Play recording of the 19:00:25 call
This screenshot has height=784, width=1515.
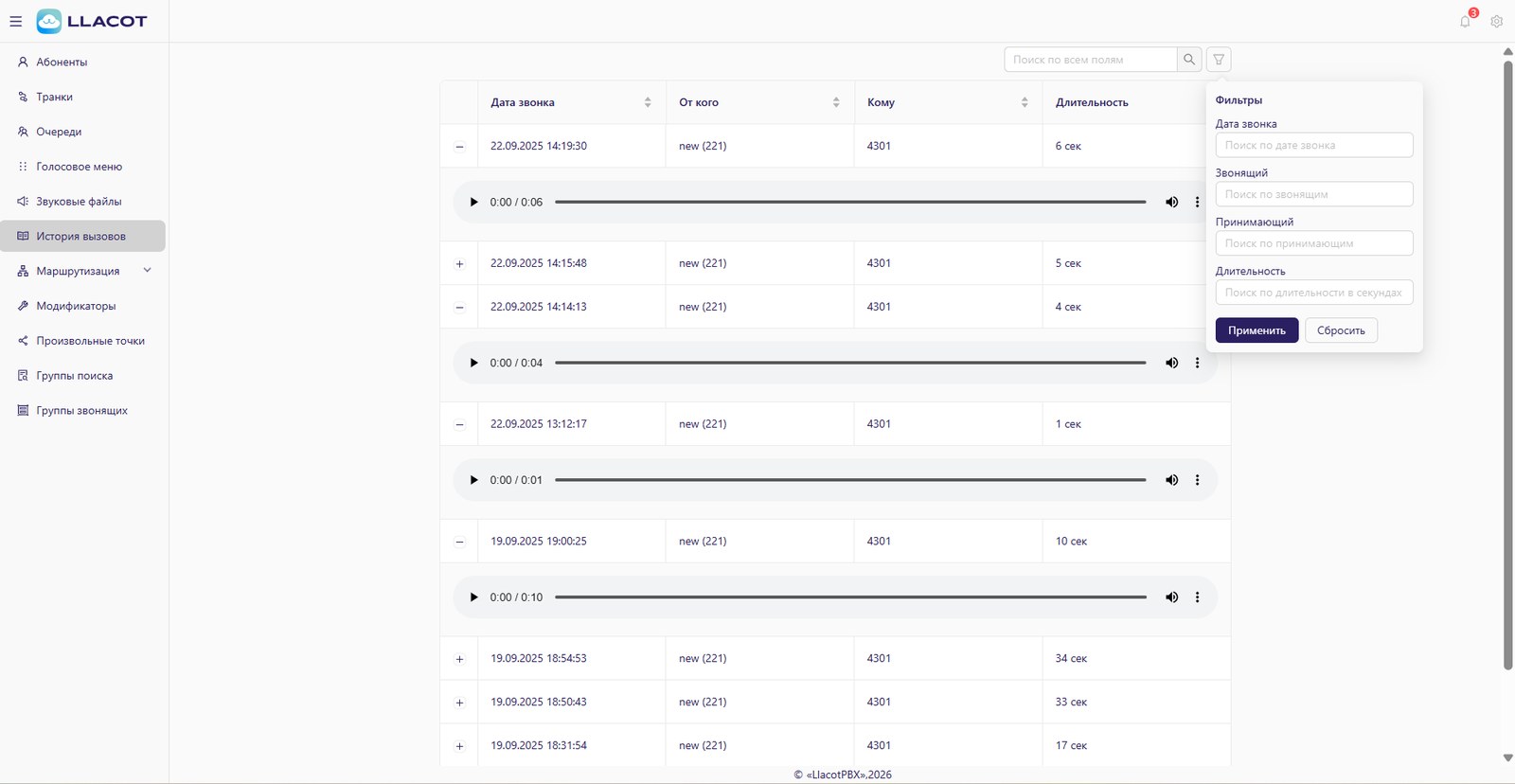coord(474,597)
